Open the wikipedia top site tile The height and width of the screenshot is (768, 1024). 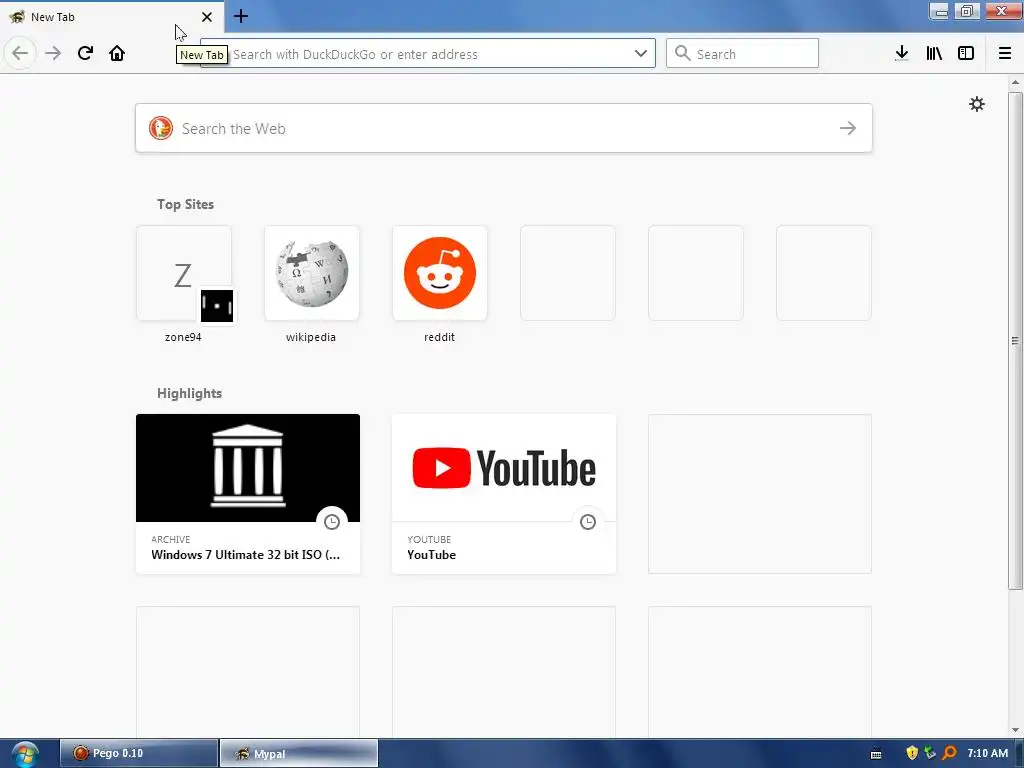[x=312, y=273]
